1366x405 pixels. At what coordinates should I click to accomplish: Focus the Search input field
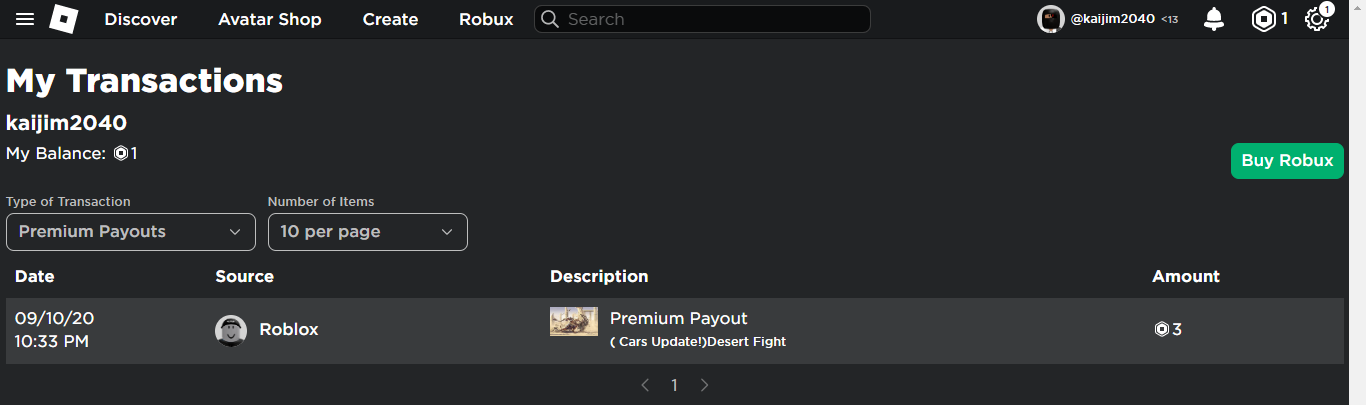(x=710, y=19)
